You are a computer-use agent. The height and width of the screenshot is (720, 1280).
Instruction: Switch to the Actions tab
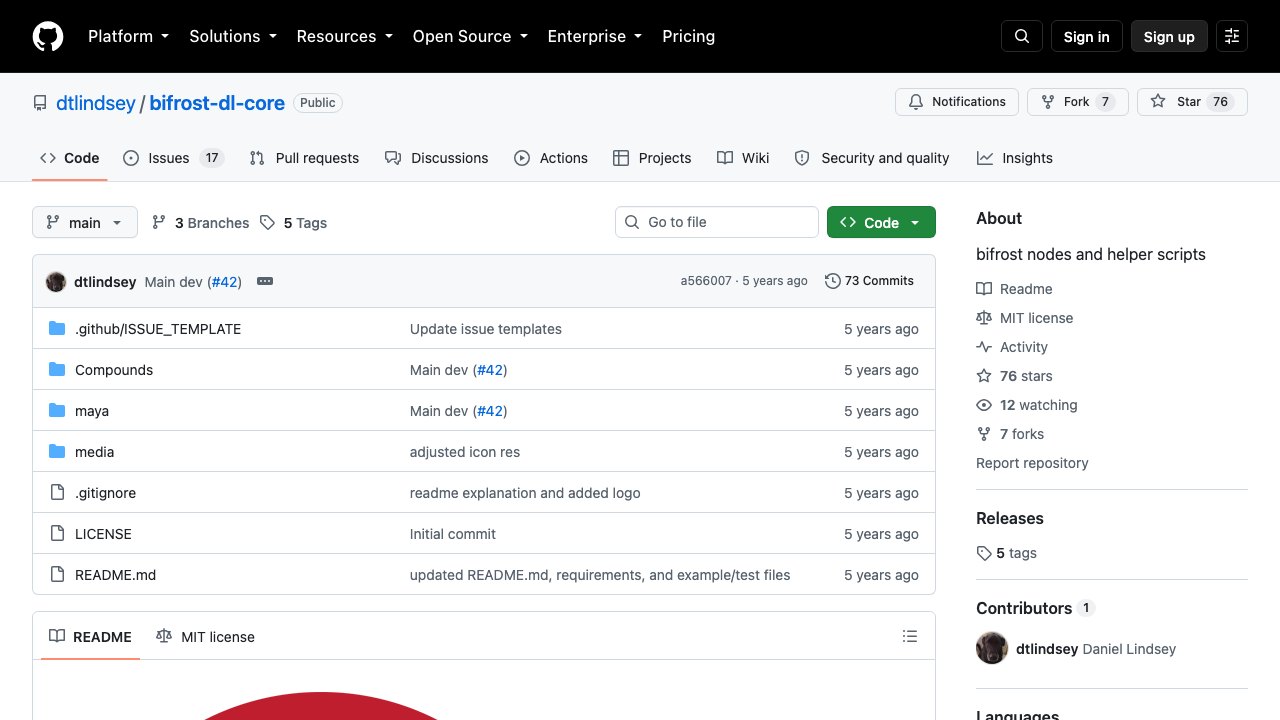551,158
